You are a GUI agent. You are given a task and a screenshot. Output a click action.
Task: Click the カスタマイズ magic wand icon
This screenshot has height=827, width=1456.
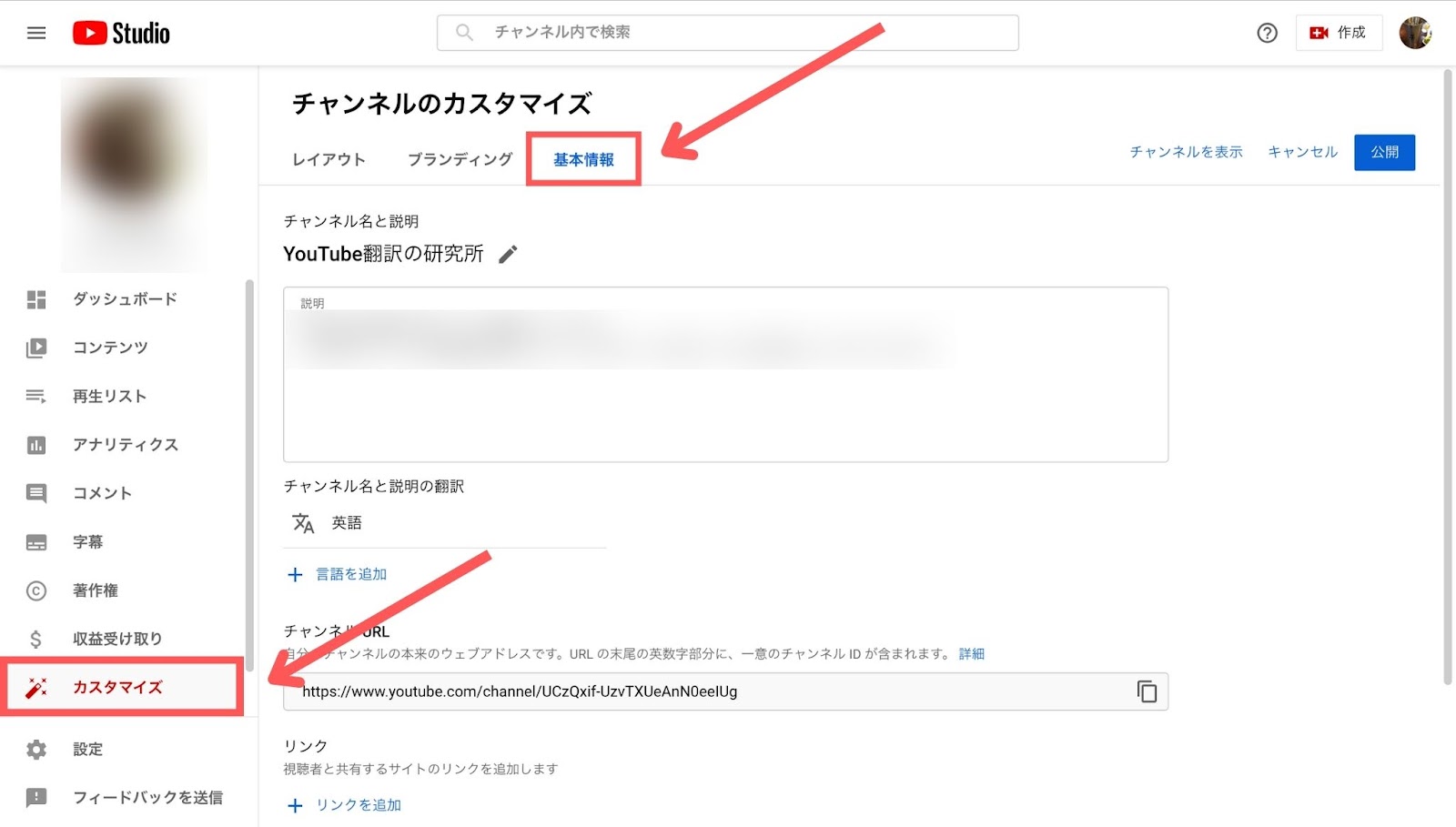coord(36,688)
